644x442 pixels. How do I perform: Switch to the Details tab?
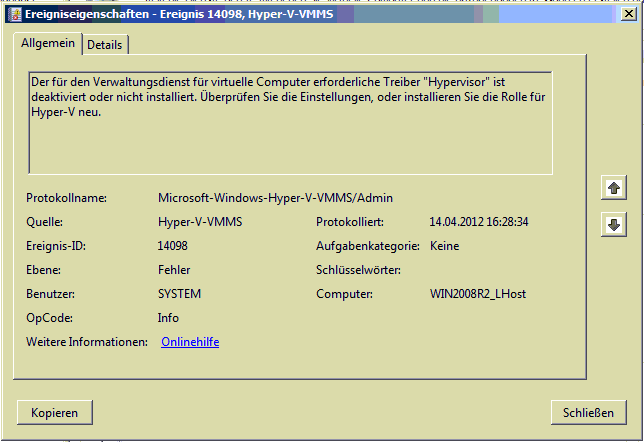pos(105,45)
